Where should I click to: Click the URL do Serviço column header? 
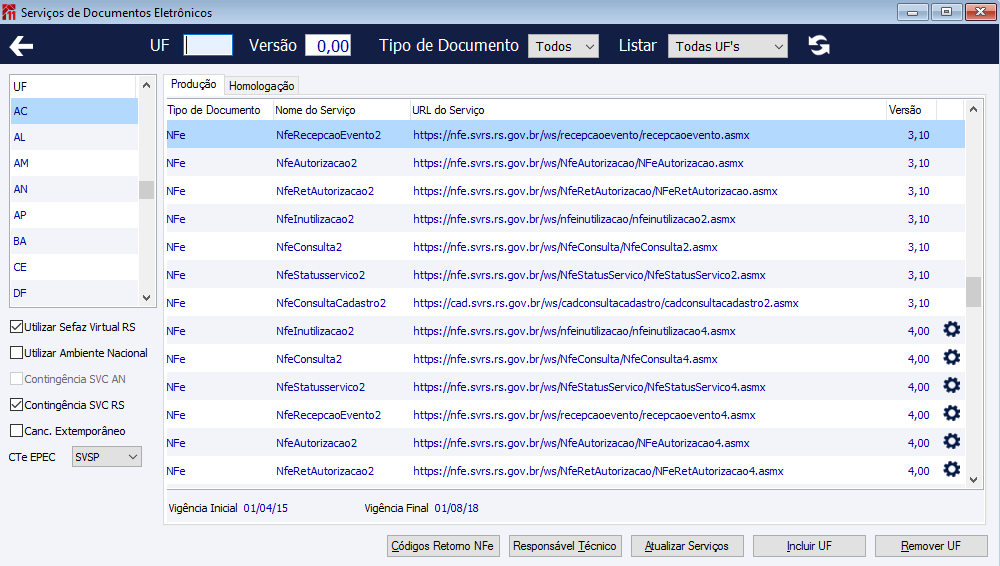point(648,110)
